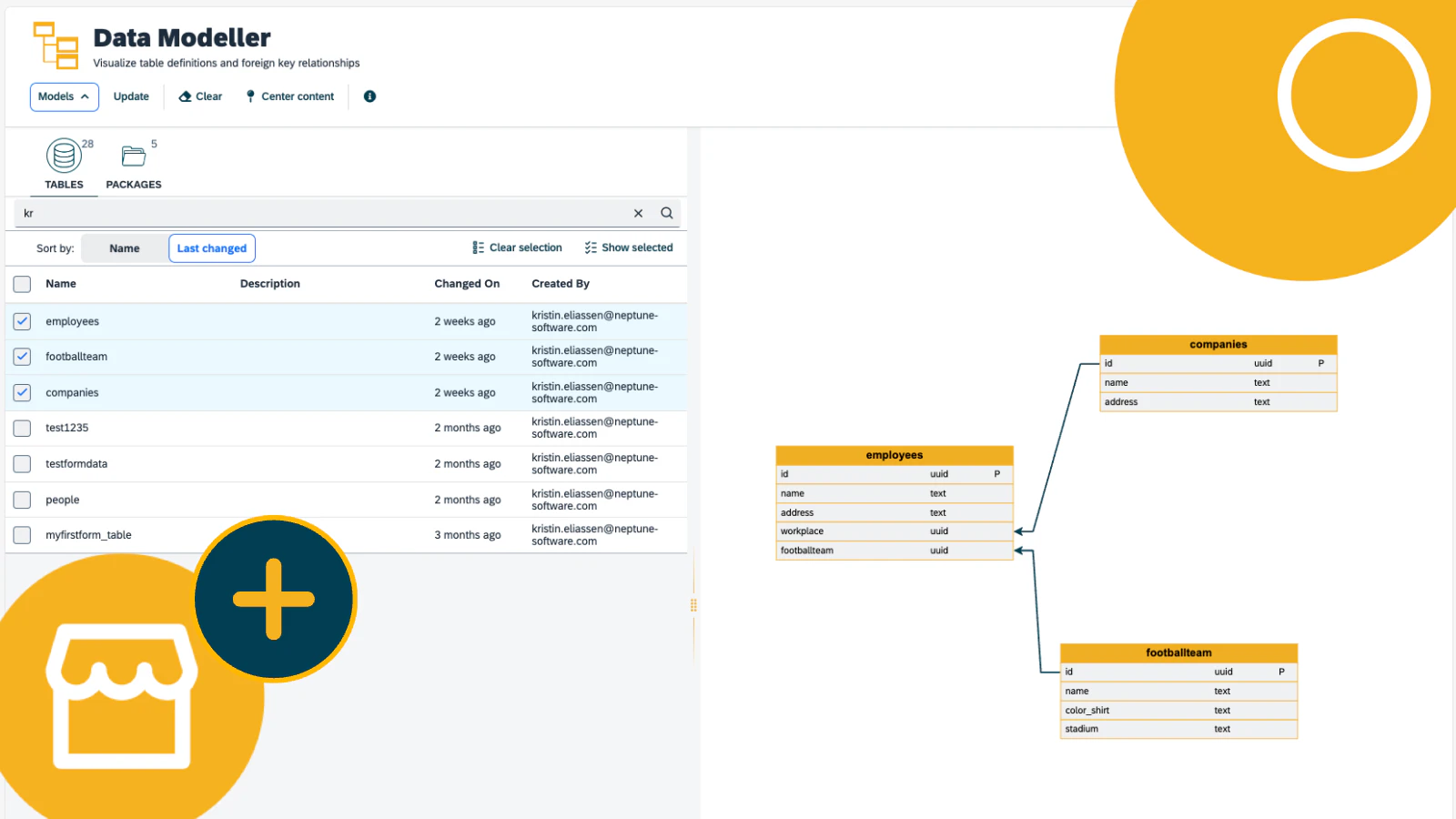The height and width of the screenshot is (819, 1456).
Task: Switch to the Packages tab
Action: [134, 165]
